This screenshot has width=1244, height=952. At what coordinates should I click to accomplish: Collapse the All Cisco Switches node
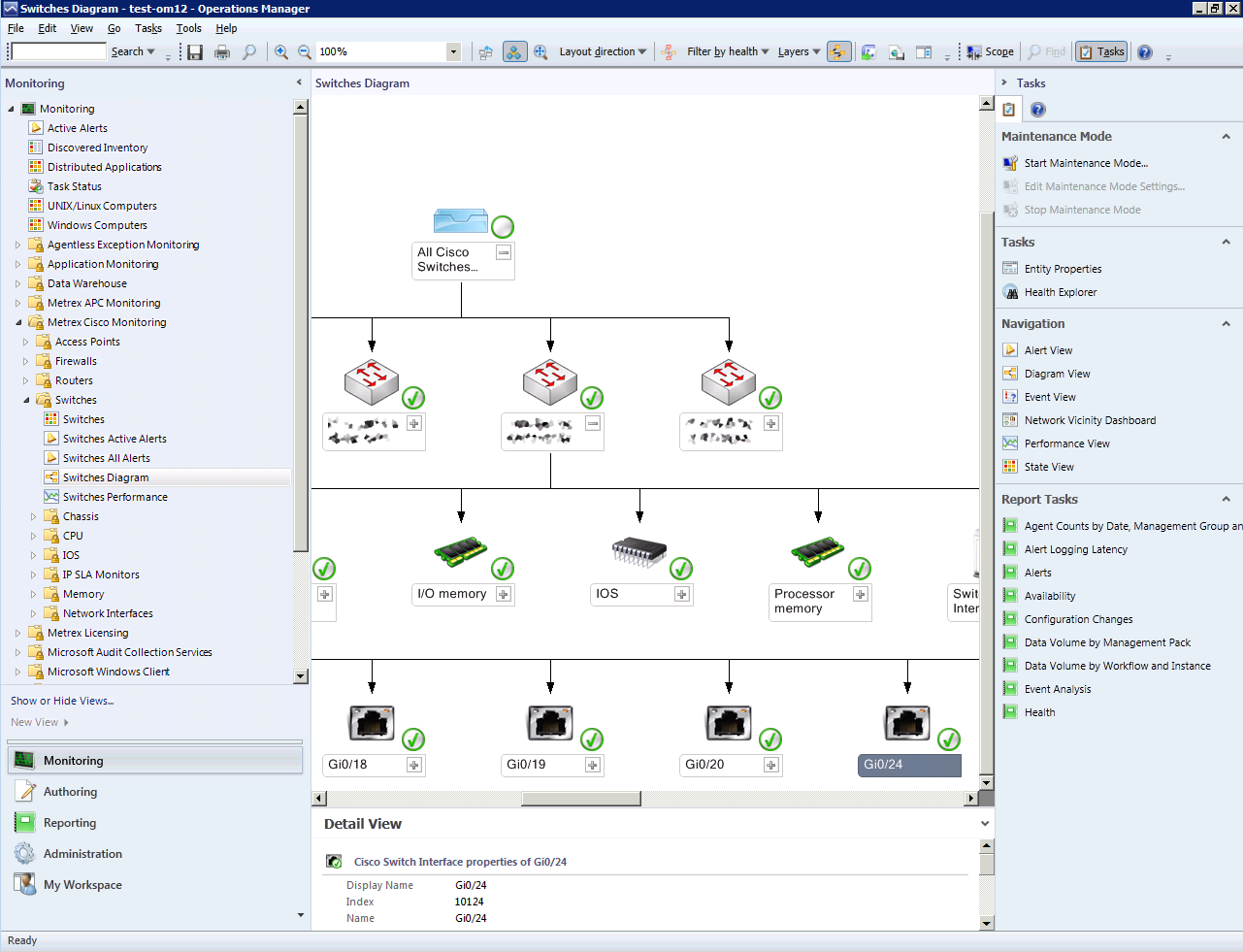point(504,252)
